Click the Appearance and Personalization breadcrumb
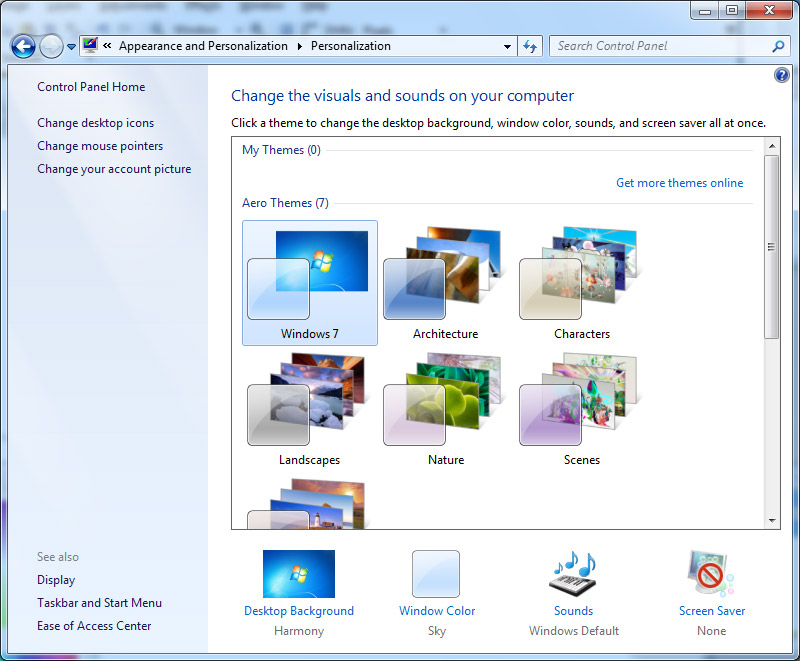Image resolution: width=800 pixels, height=661 pixels. point(203,46)
